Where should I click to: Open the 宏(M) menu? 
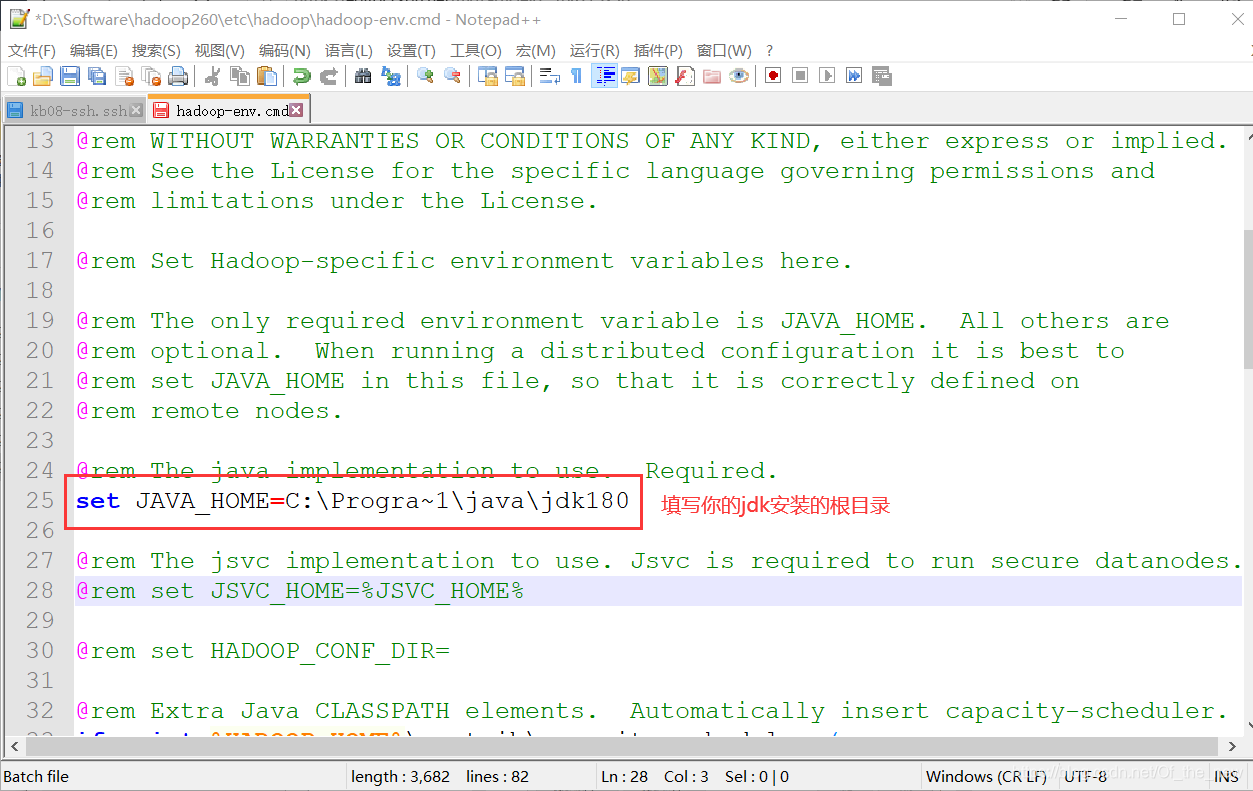(535, 50)
